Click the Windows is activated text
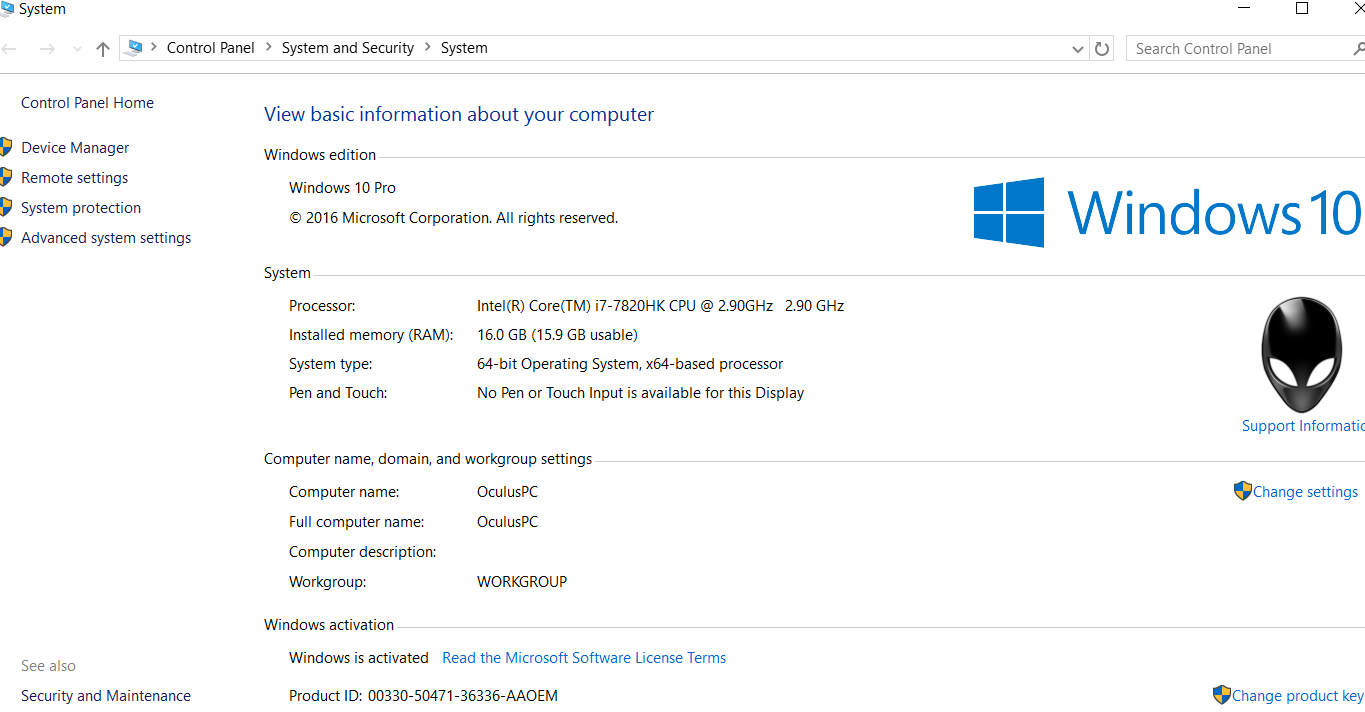Image resolution: width=1365 pixels, height=712 pixels. pyautogui.click(x=358, y=658)
